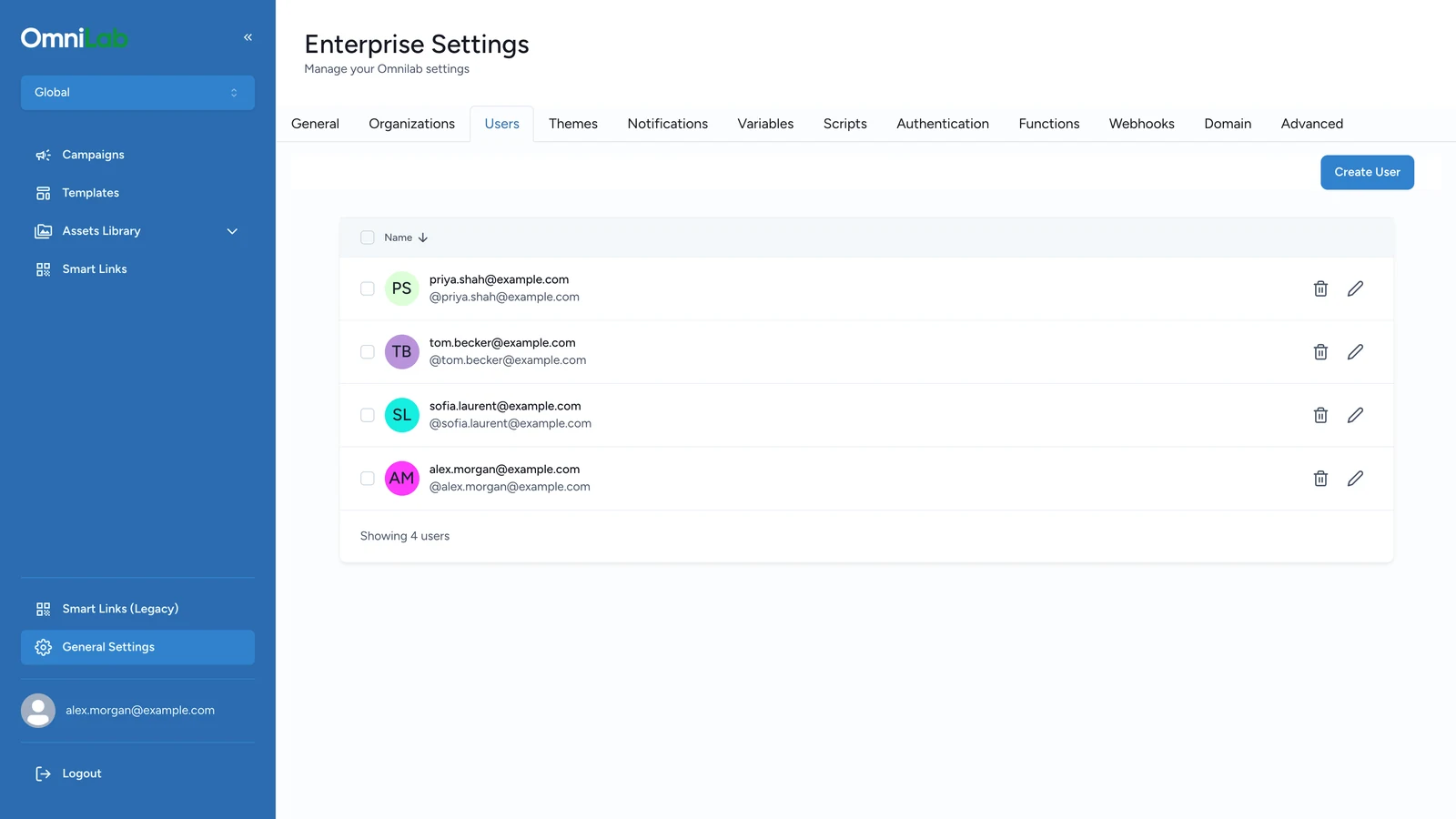Screen dimensions: 1456x819
Task: Click the Smart Links (Legacy) QR icon
Action: click(43, 609)
